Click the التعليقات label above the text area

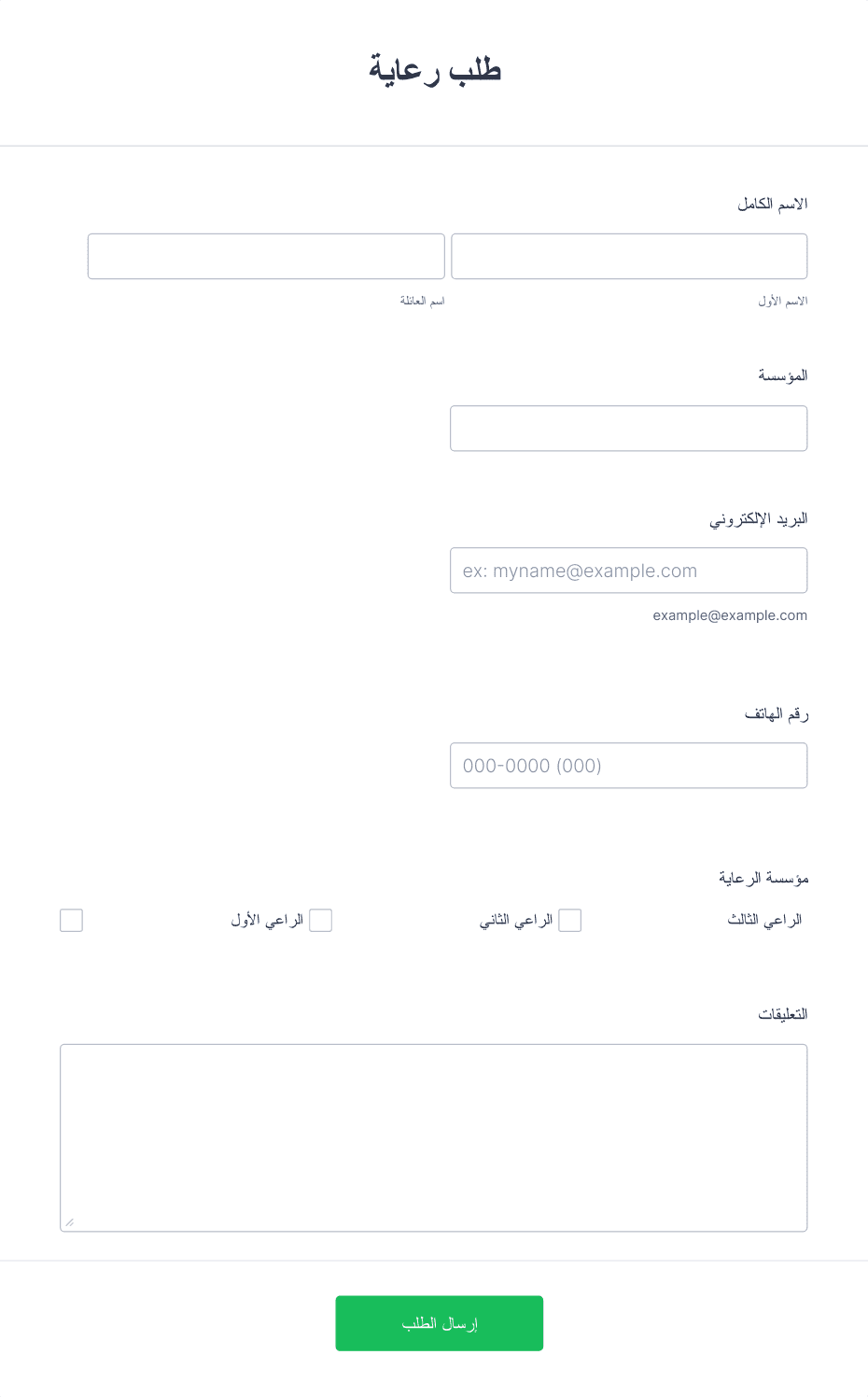[x=783, y=1014]
